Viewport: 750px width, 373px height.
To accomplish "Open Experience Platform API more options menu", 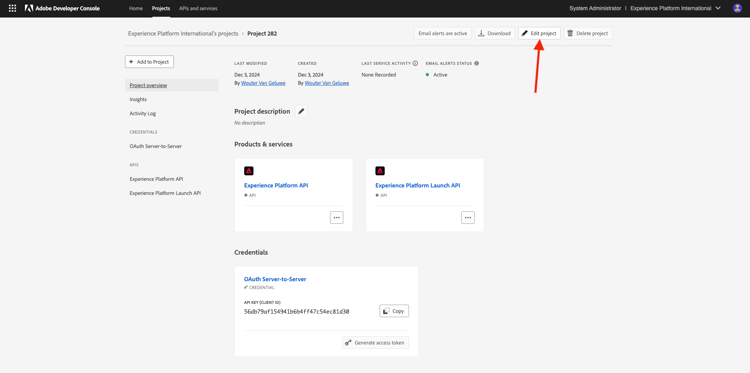I will point(337,217).
